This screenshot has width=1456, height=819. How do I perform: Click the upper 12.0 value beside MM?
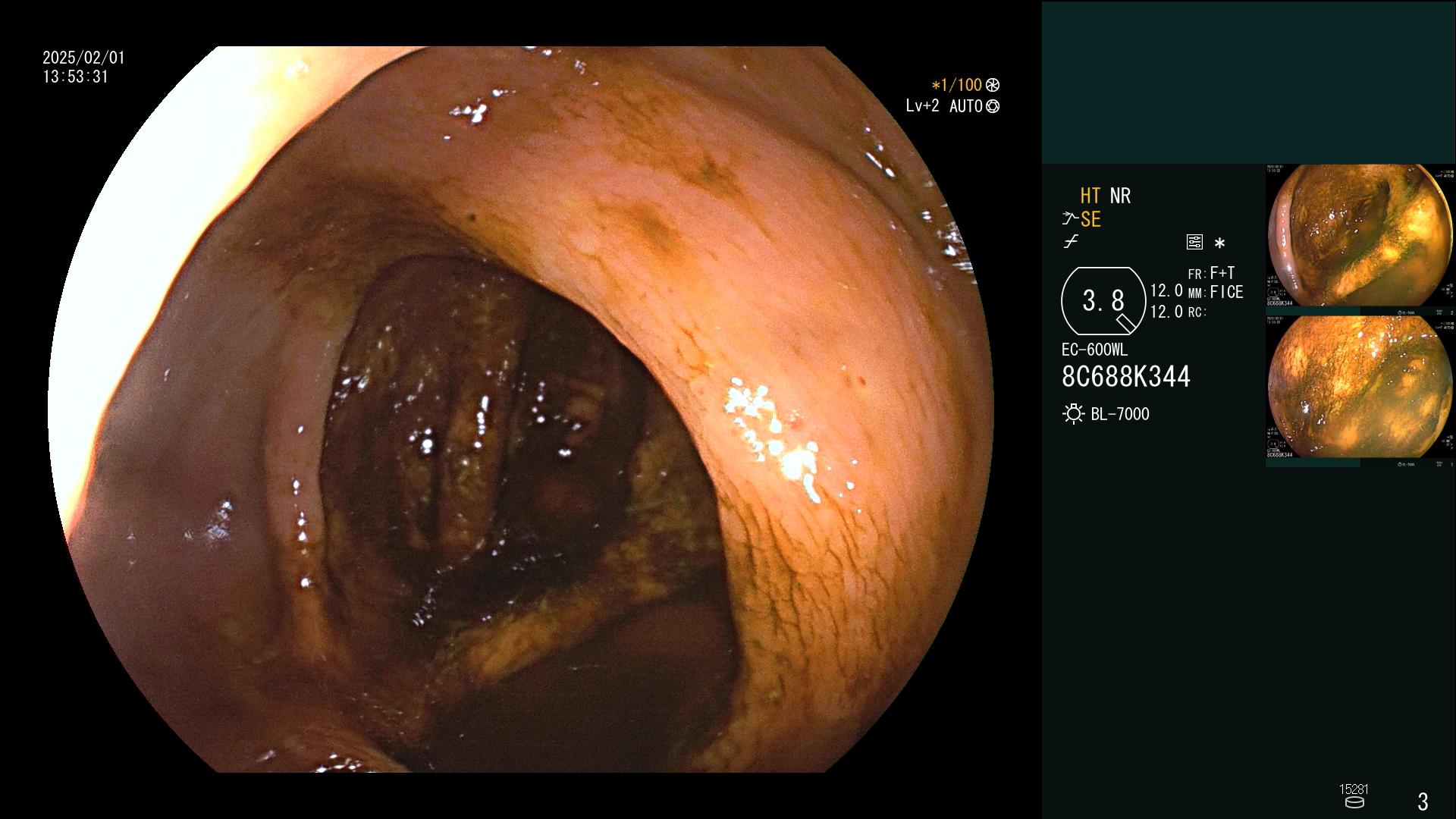1166,290
